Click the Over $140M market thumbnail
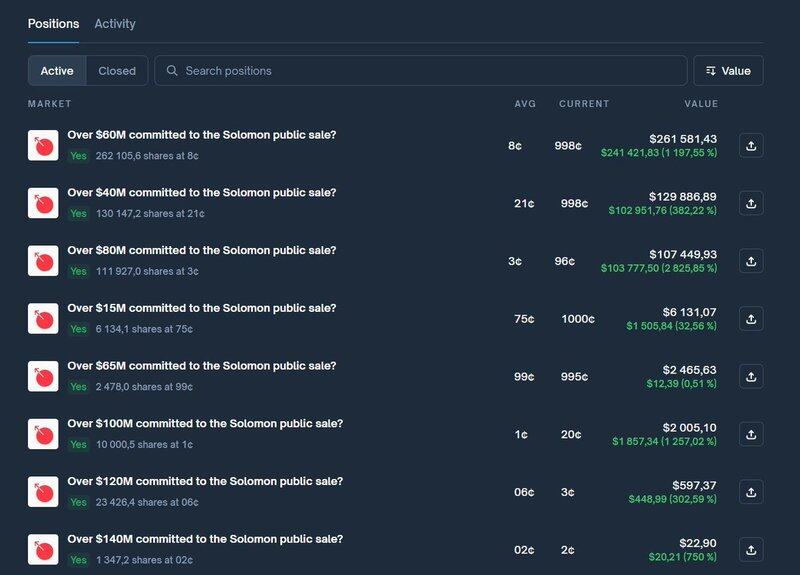Screen dimensions: 800x575 [43, 549]
